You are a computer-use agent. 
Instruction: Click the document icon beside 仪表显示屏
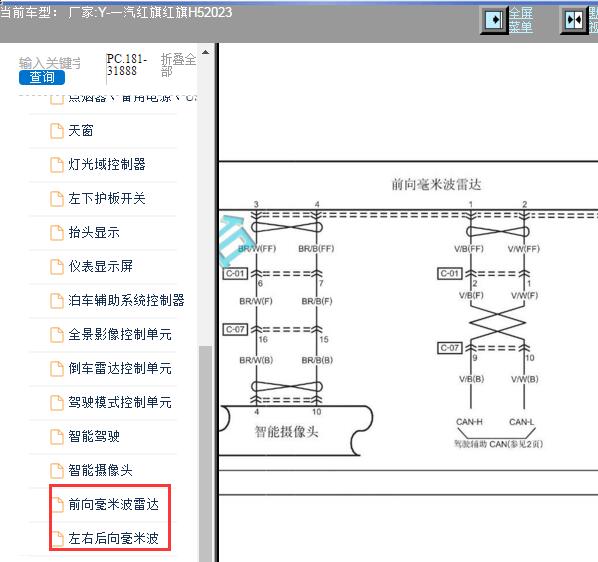click(x=57, y=267)
